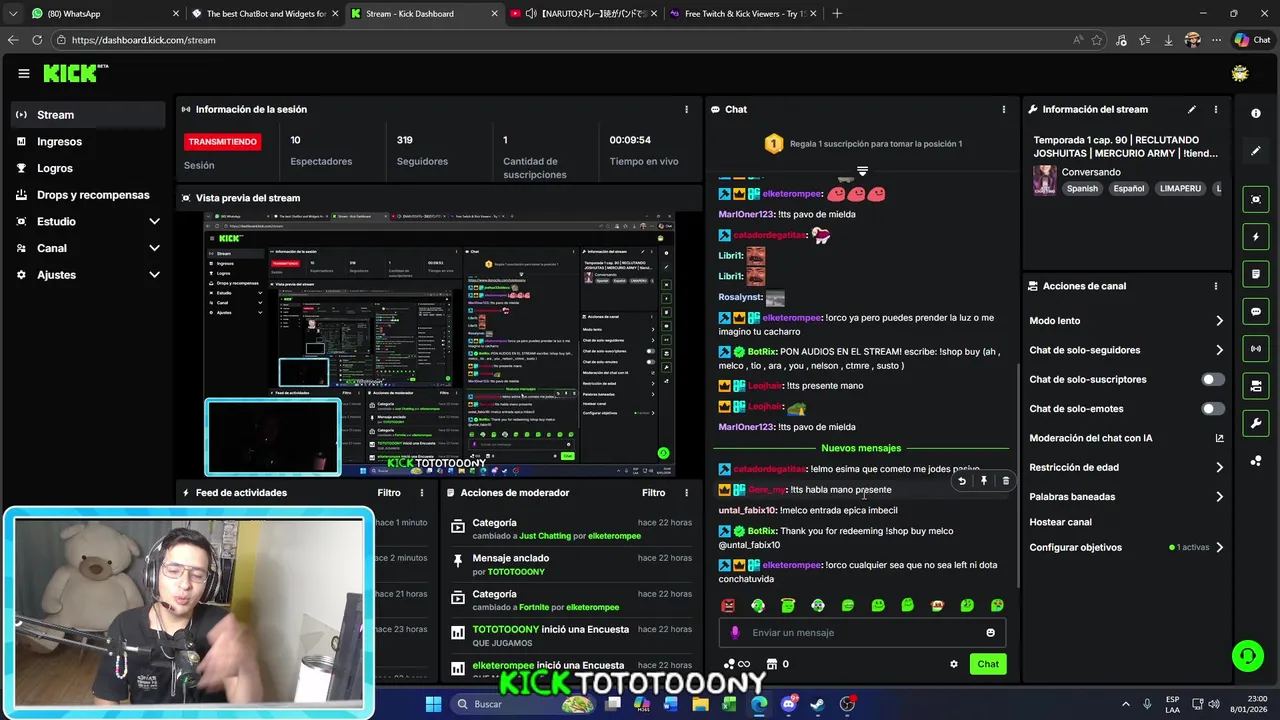Screen dimensions: 1280x720
Task: Open Información del stream three-dot menu
Action: [x=1216, y=109]
